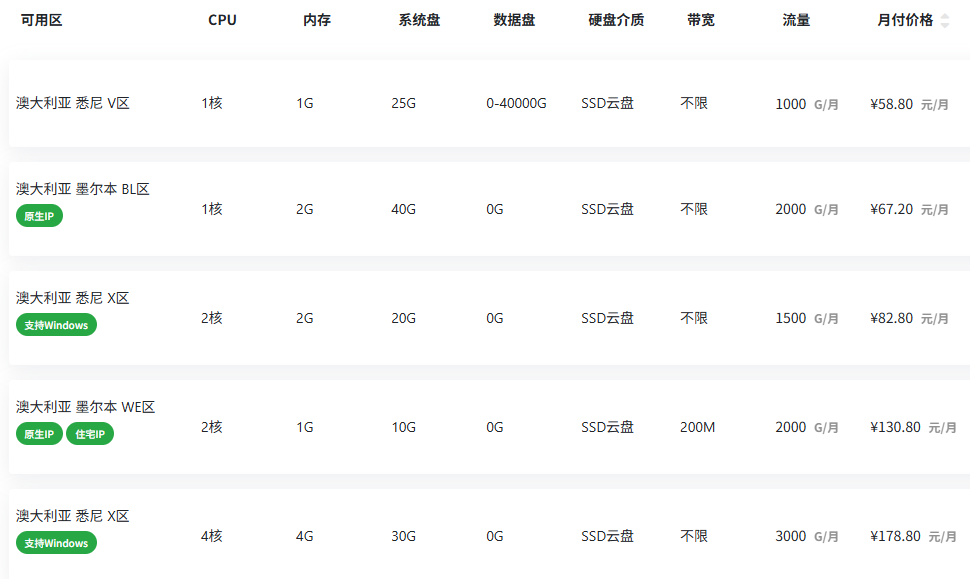970x579 pixels.
Task: Sort by the 月付价格 column header
Action: pyautogui.click(x=905, y=20)
